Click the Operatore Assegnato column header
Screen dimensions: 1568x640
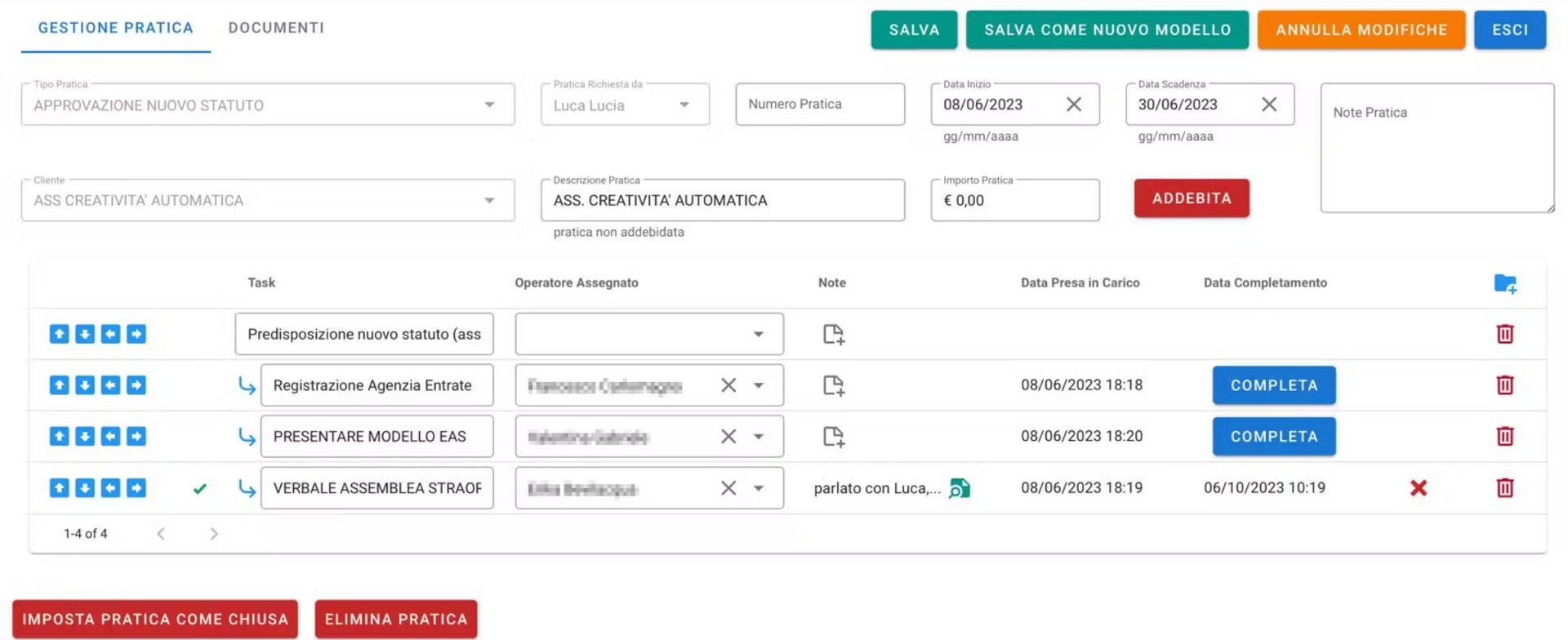click(x=577, y=282)
